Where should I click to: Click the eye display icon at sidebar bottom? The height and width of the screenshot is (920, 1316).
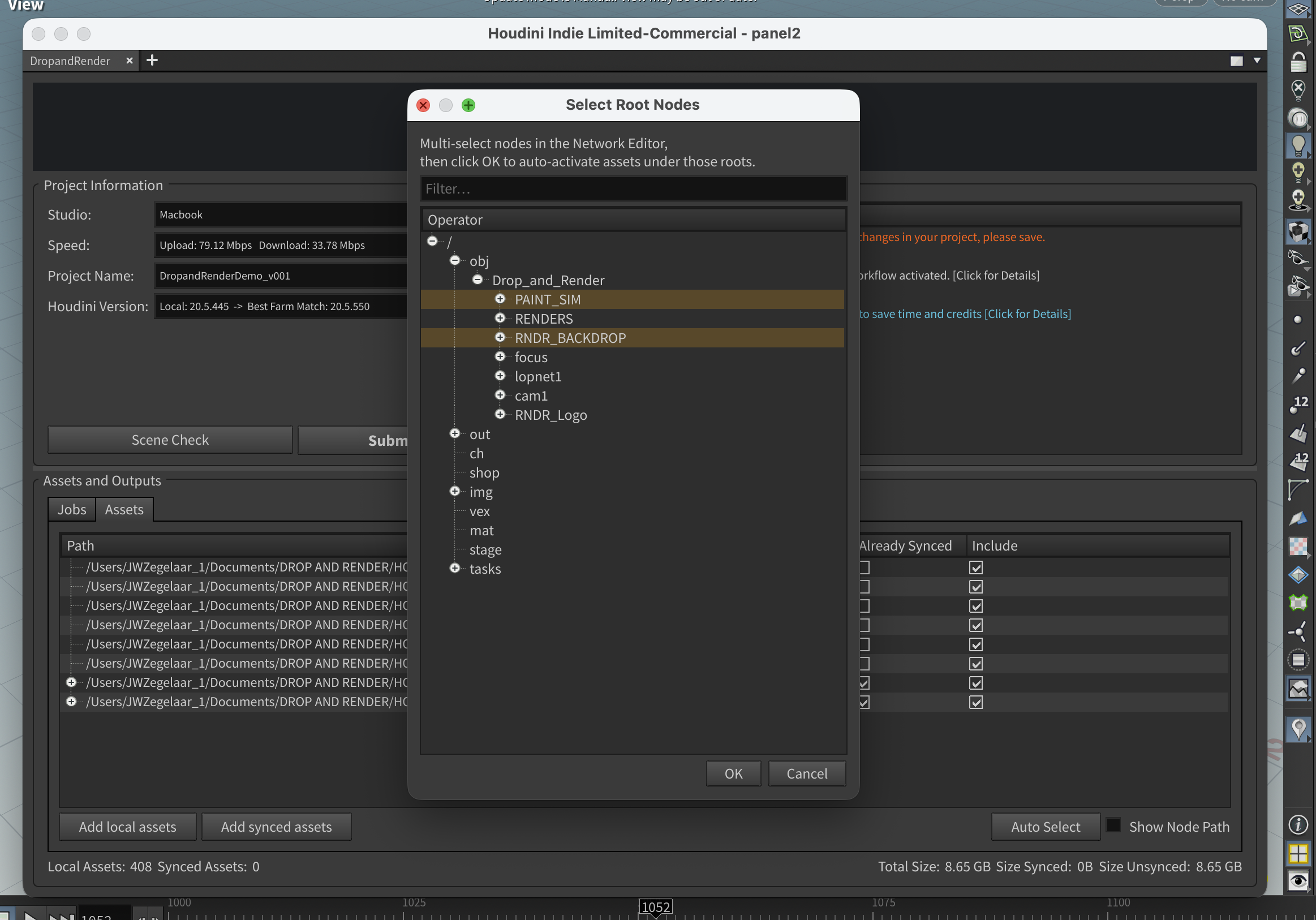click(1298, 881)
